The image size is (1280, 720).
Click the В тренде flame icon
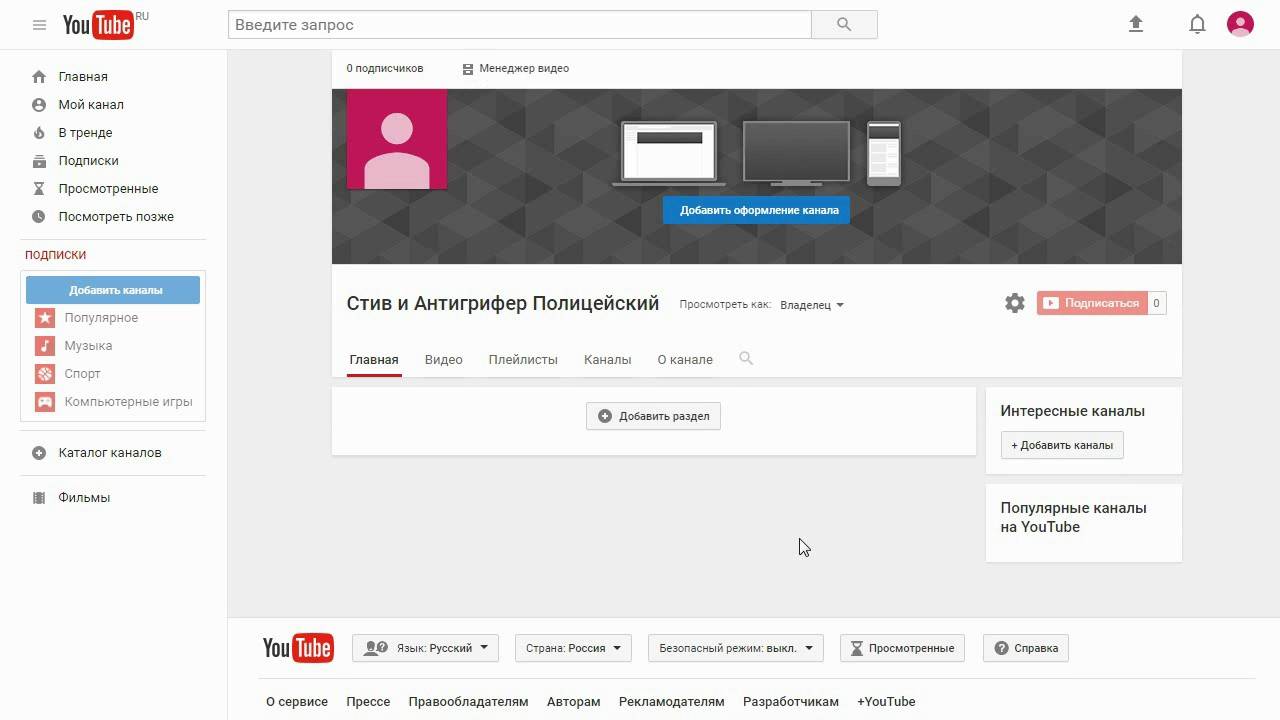pos(39,133)
